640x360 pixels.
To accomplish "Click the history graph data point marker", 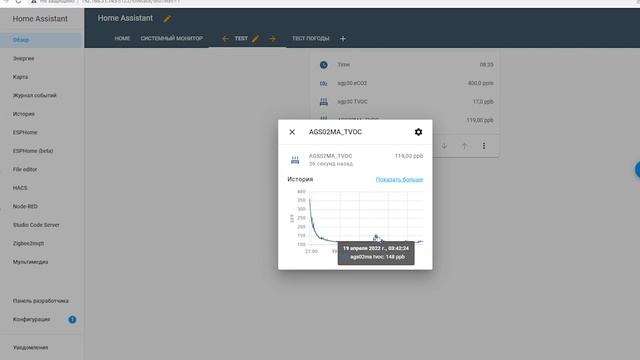I will coord(376,237).
